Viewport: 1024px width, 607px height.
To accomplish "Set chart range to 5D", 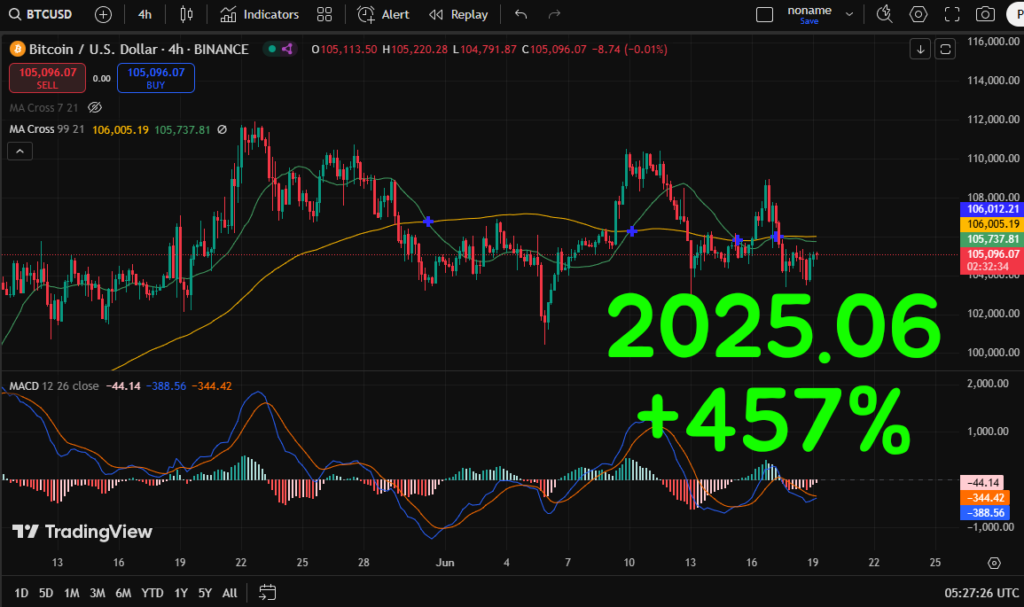I will pyautogui.click(x=46, y=593).
